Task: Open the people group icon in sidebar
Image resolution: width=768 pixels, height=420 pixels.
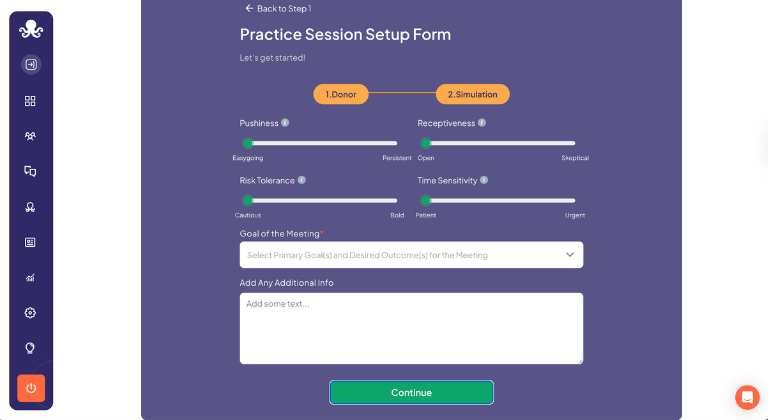Action: click(x=31, y=136)
